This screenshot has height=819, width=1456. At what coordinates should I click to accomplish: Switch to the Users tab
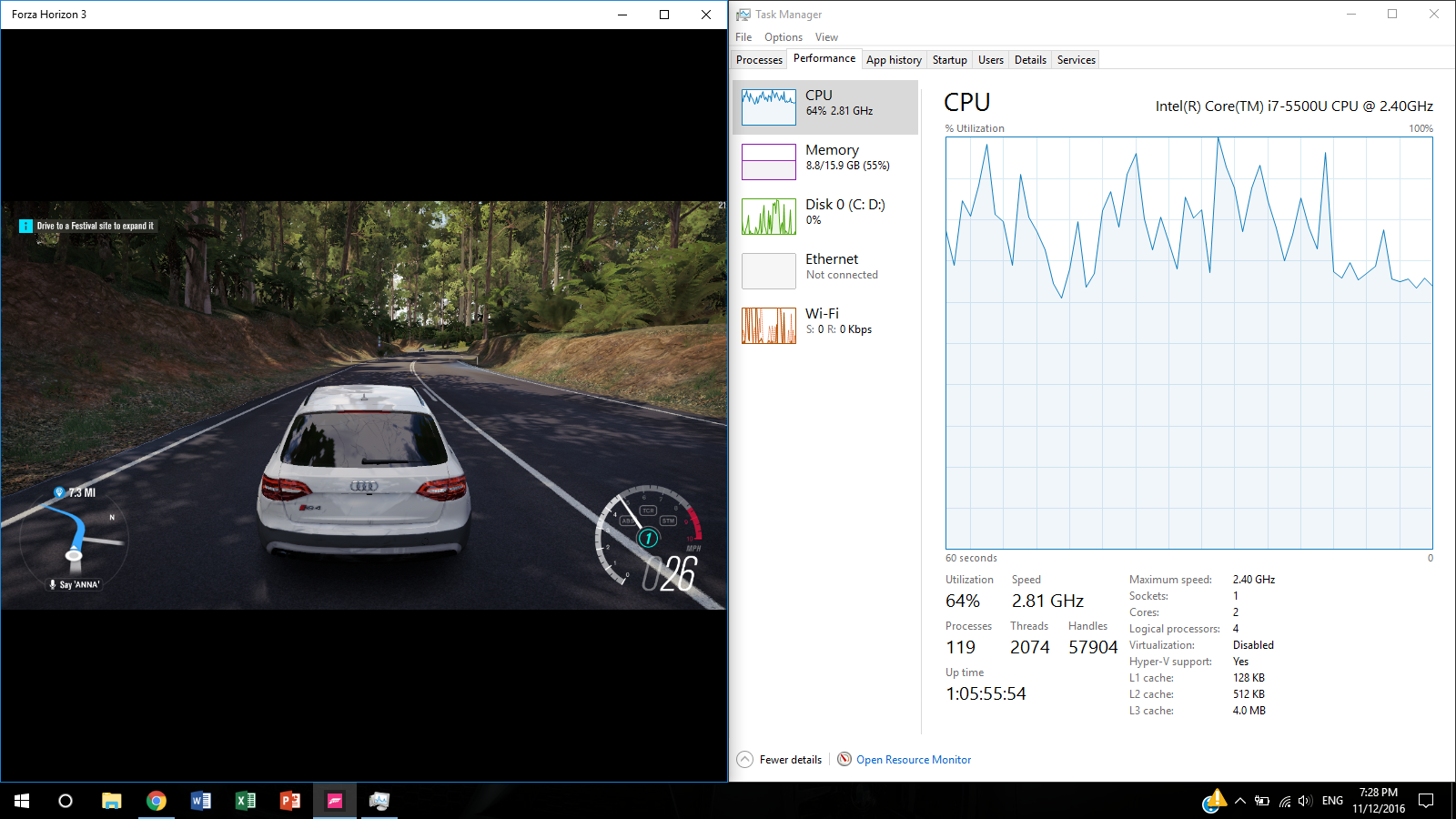pos(990,60)
